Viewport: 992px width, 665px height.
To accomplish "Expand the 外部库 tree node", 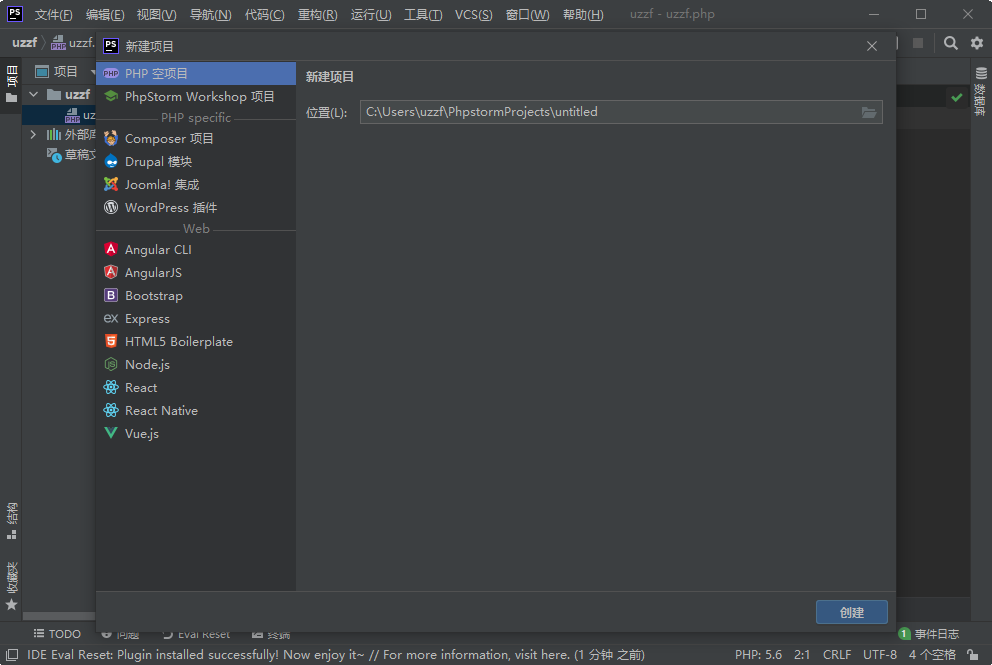I will [x=33, y=135].
